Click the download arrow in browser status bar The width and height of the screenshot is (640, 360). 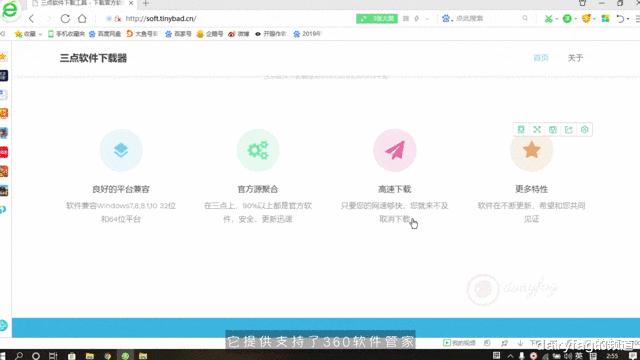(x=520, y=343)
